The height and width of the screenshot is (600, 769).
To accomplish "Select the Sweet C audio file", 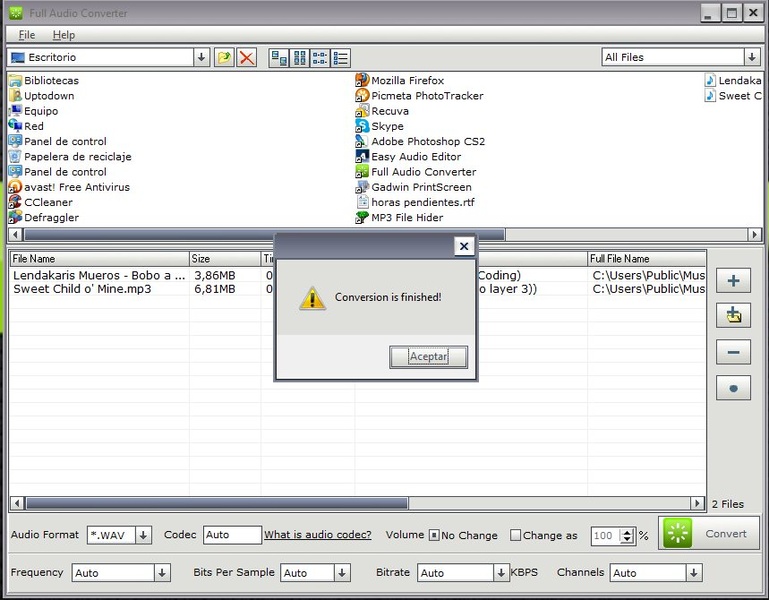I will 733,96.
